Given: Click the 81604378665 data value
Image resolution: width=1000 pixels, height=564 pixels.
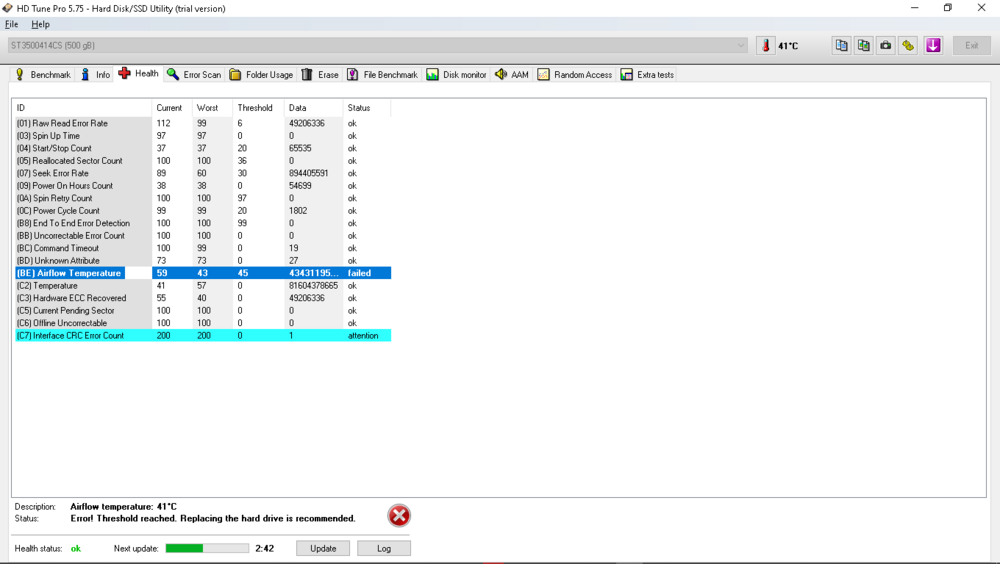Looking at the screenshot, I should click(313, 286).
